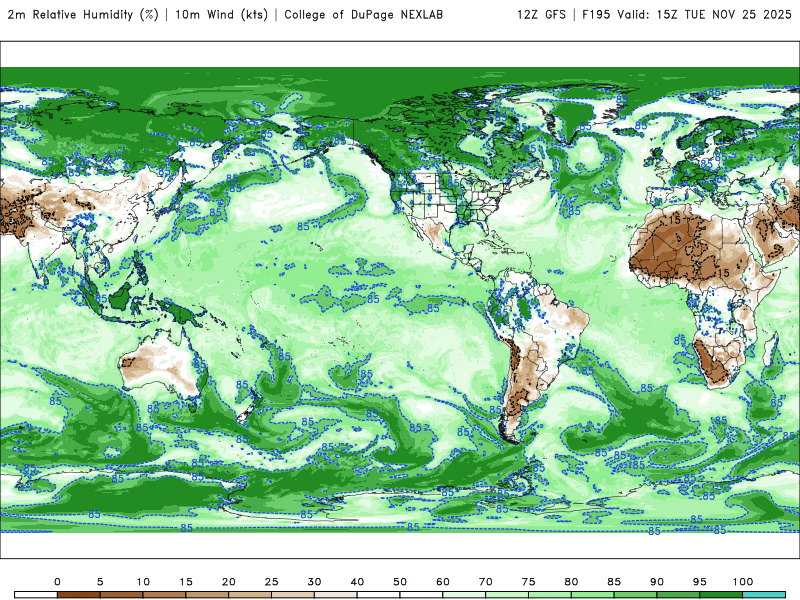
Task: Click the '70' color scale label
Action: [486, 582]
